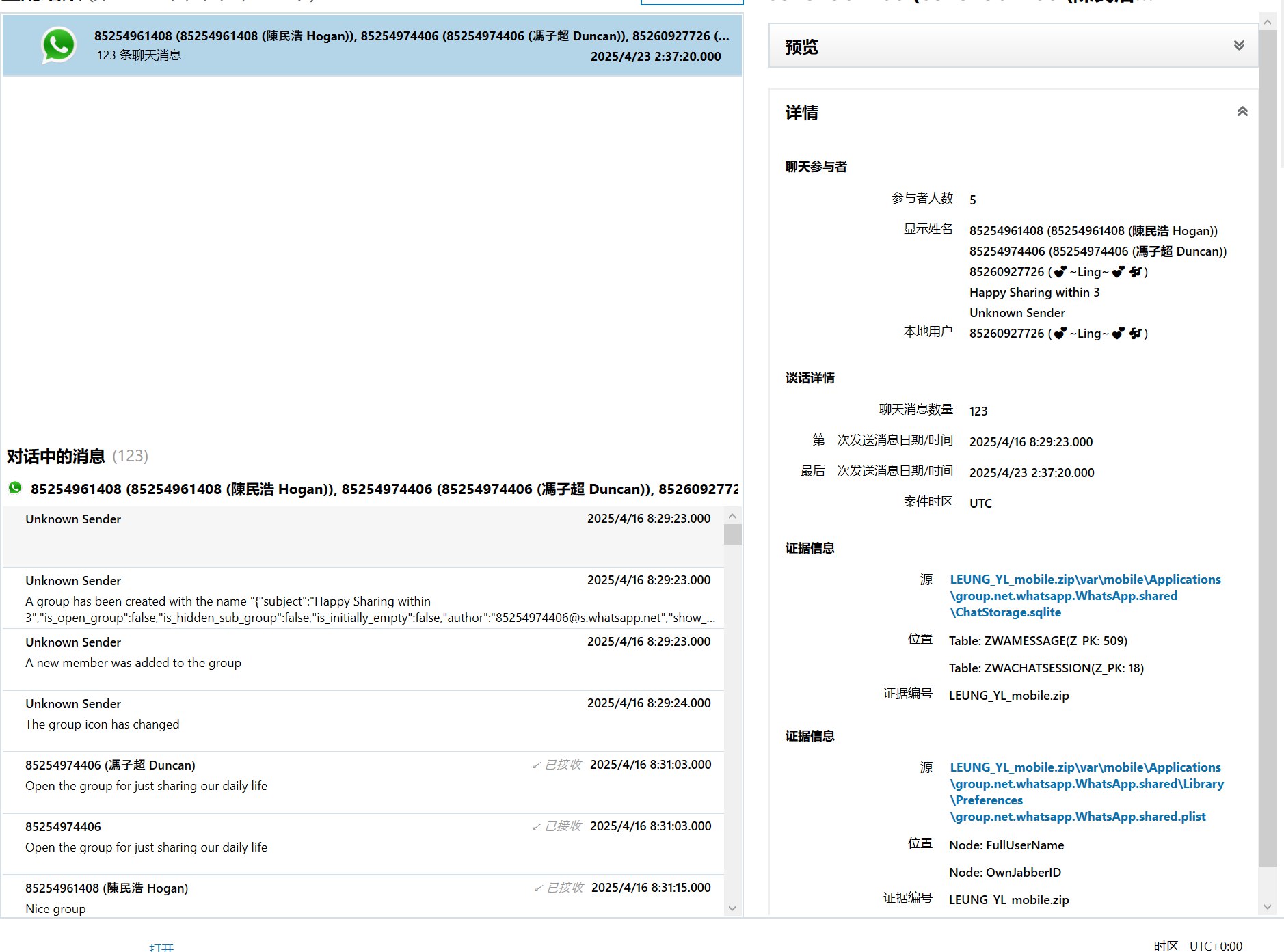Open the WhatsApp.shared.plist source link
Image resolution: width=1284 pixels, height=952 pixels.
(x=1086, y=792)
